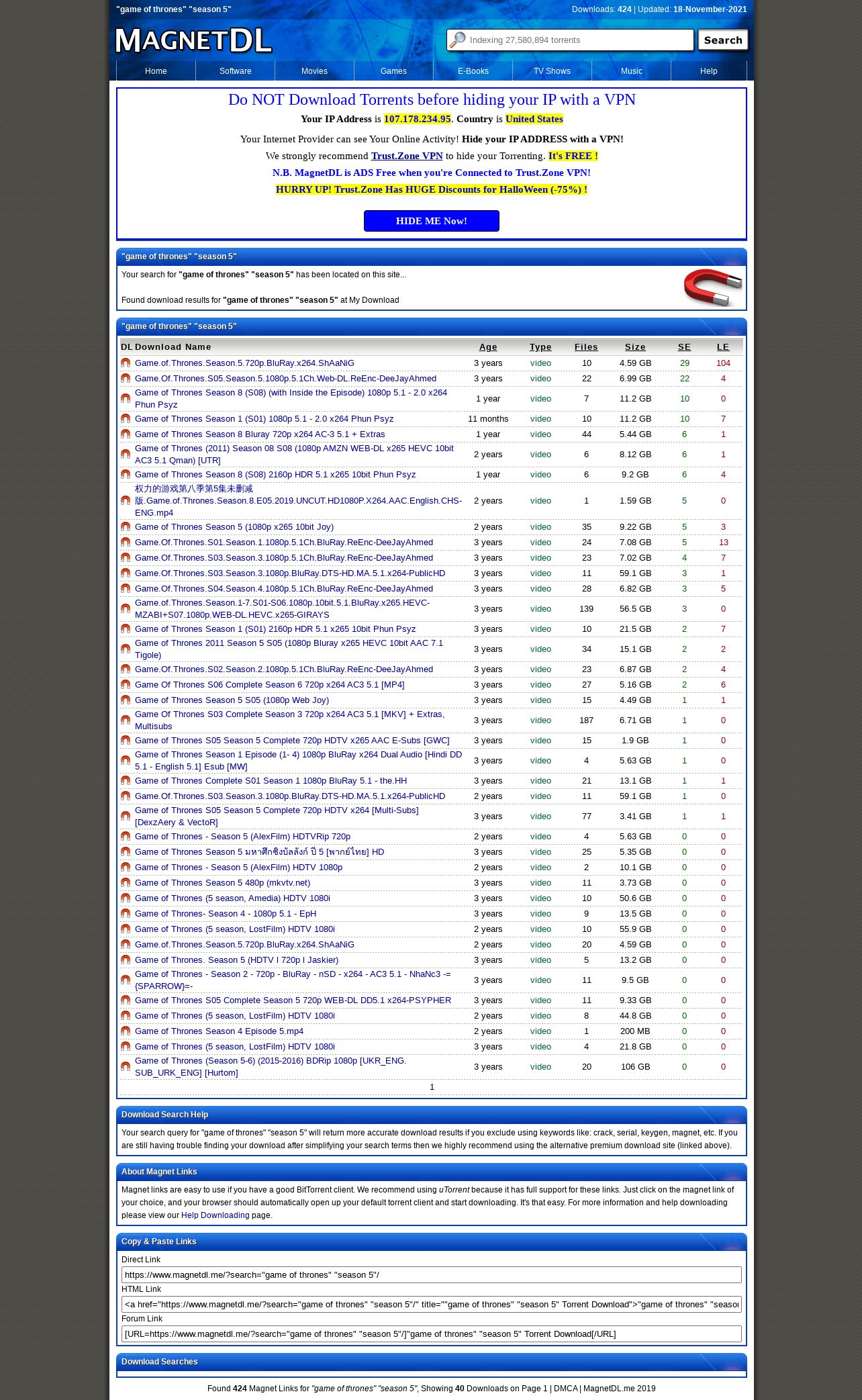The image size is (862, 1400).
Task: Sort results by Size column
Action: point(635,347)
